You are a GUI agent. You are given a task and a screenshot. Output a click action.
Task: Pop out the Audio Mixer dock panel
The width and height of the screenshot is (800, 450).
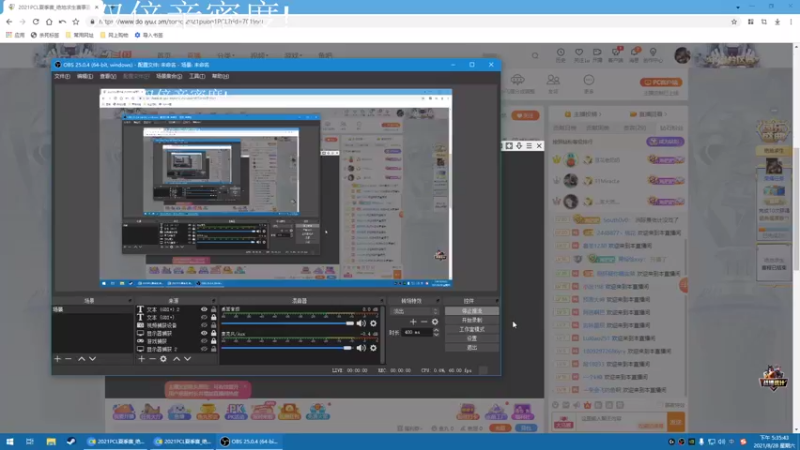point(382,301)
